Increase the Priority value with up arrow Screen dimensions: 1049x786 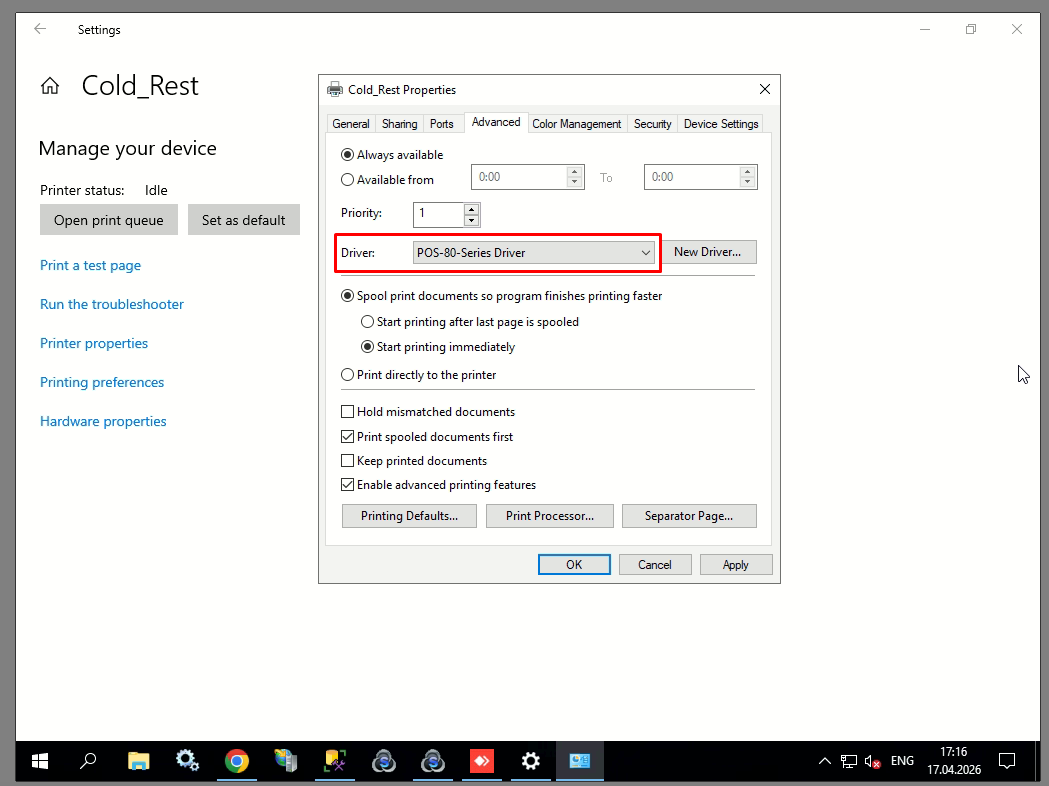point(471,208)
